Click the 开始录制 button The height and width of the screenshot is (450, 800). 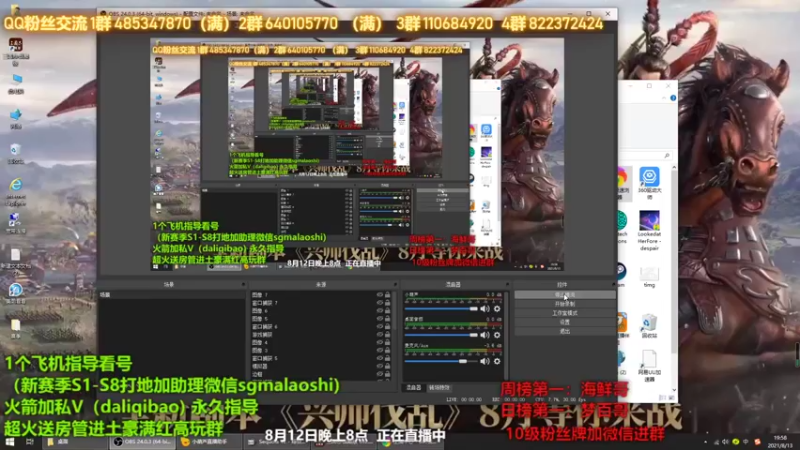[564, 304]
